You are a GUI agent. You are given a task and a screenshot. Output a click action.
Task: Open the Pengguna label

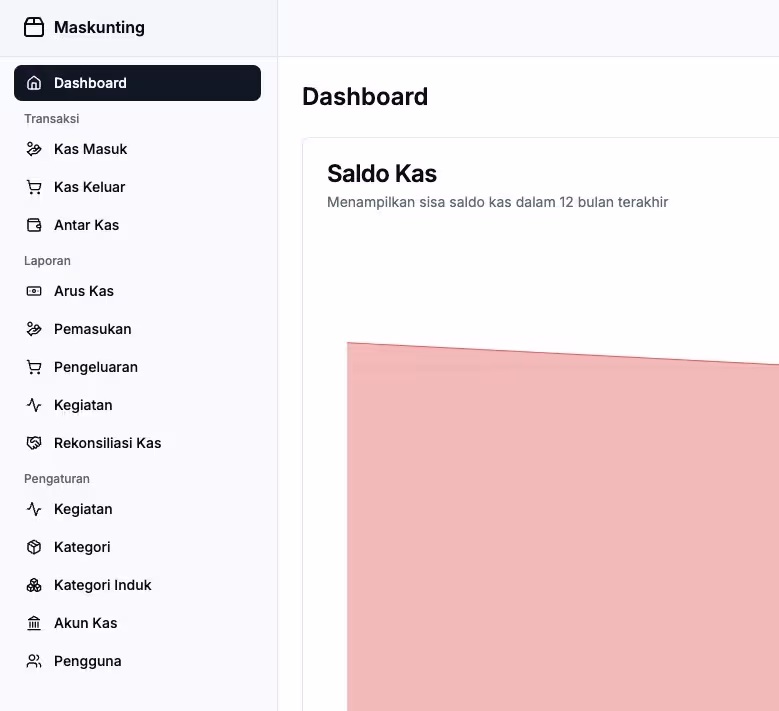pos(87,662)
